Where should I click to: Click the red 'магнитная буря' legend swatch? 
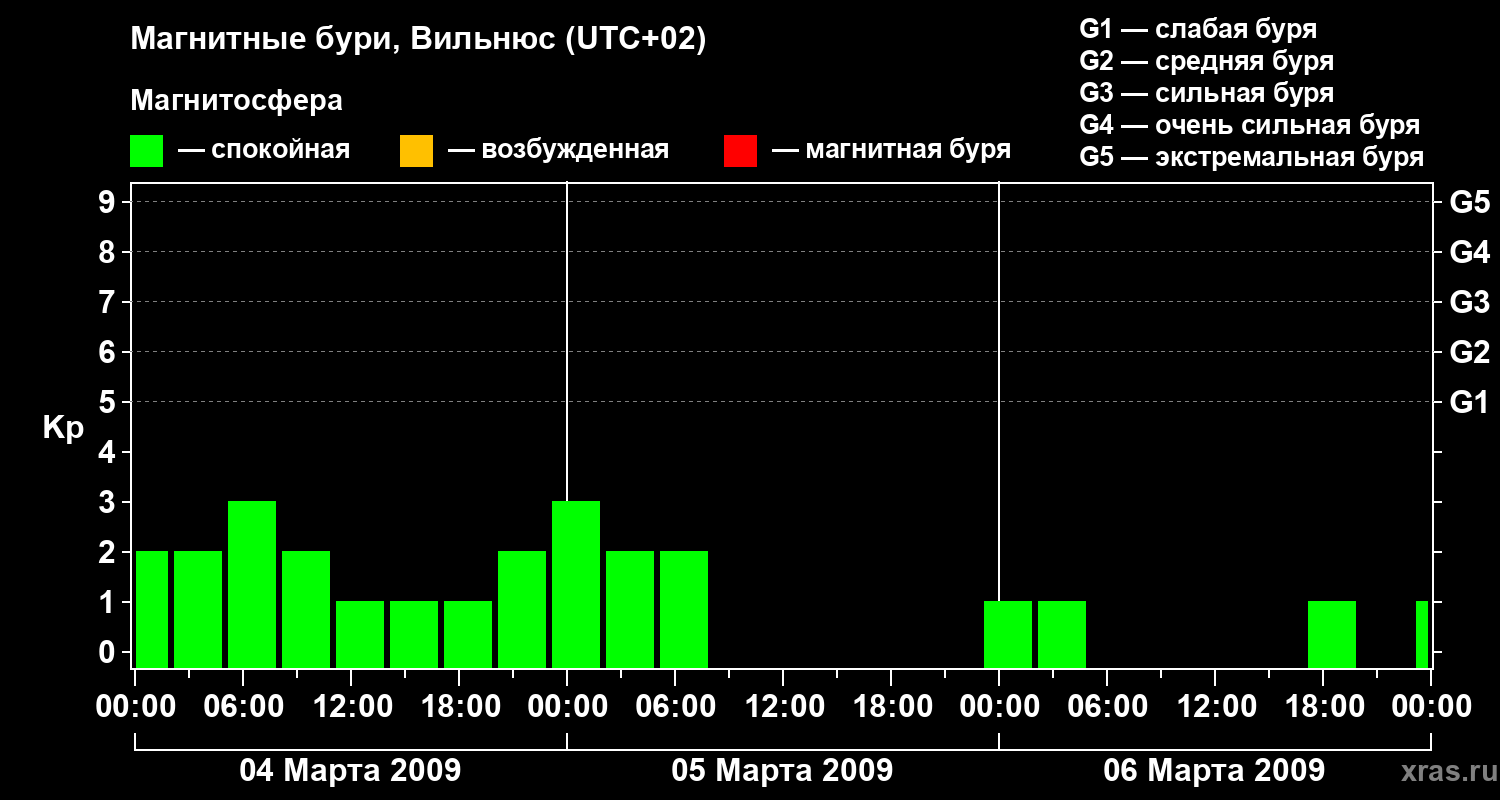[x=740, y=151]
